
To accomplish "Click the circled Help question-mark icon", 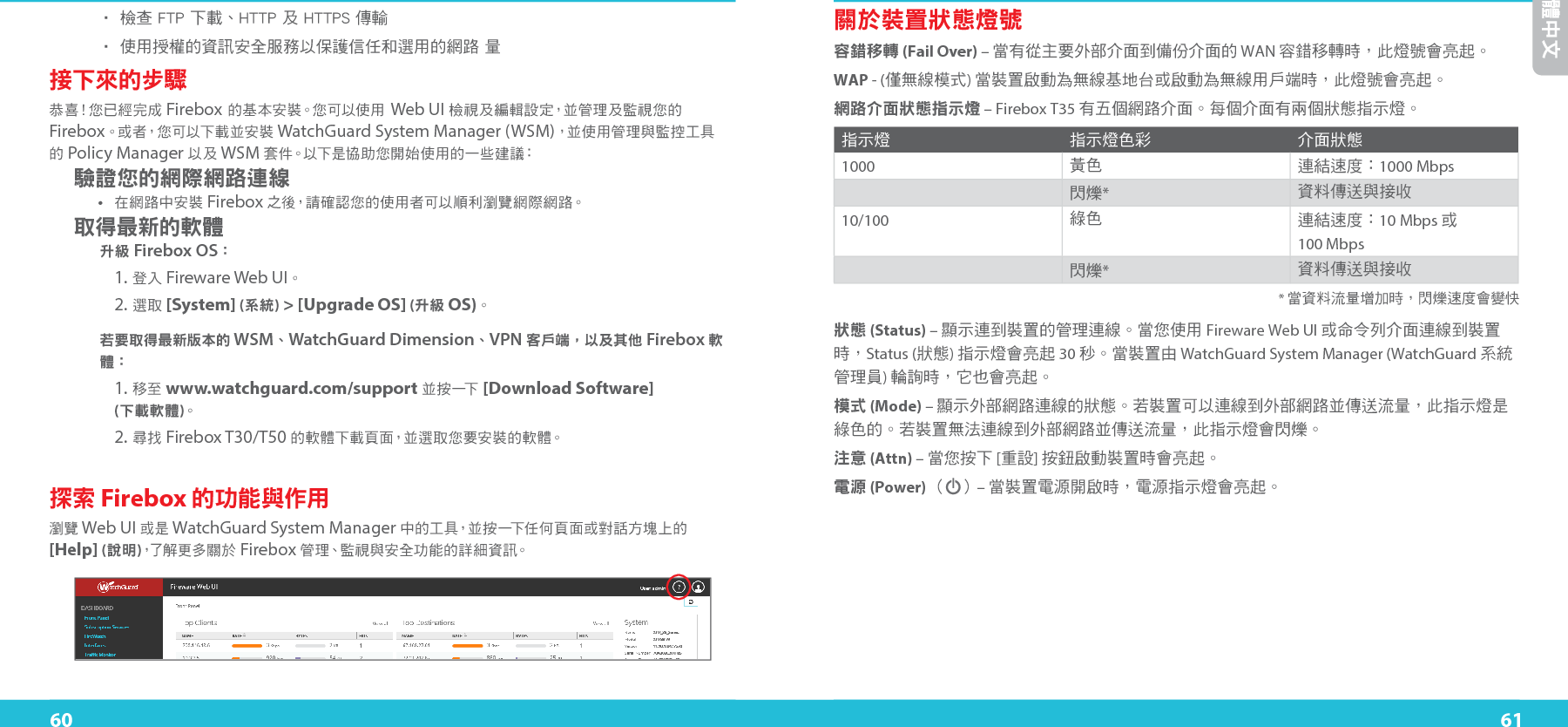I will pyautogui.click(x=679, y=587).
